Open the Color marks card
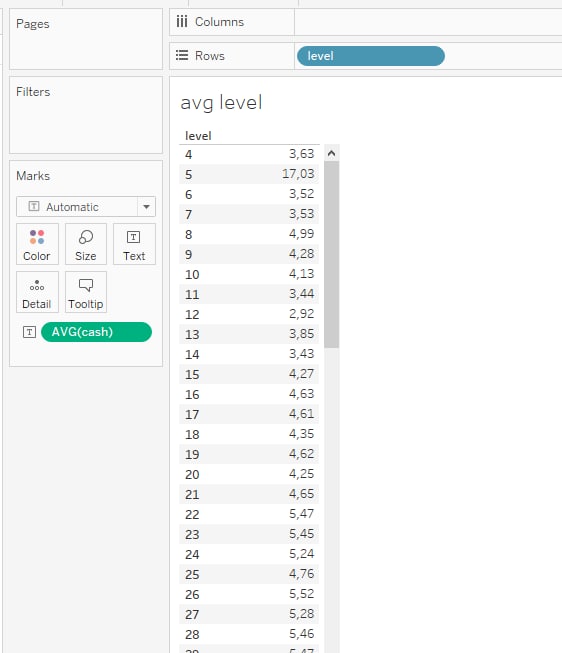Screen dimensions: 562x653 tap(37, 244)
